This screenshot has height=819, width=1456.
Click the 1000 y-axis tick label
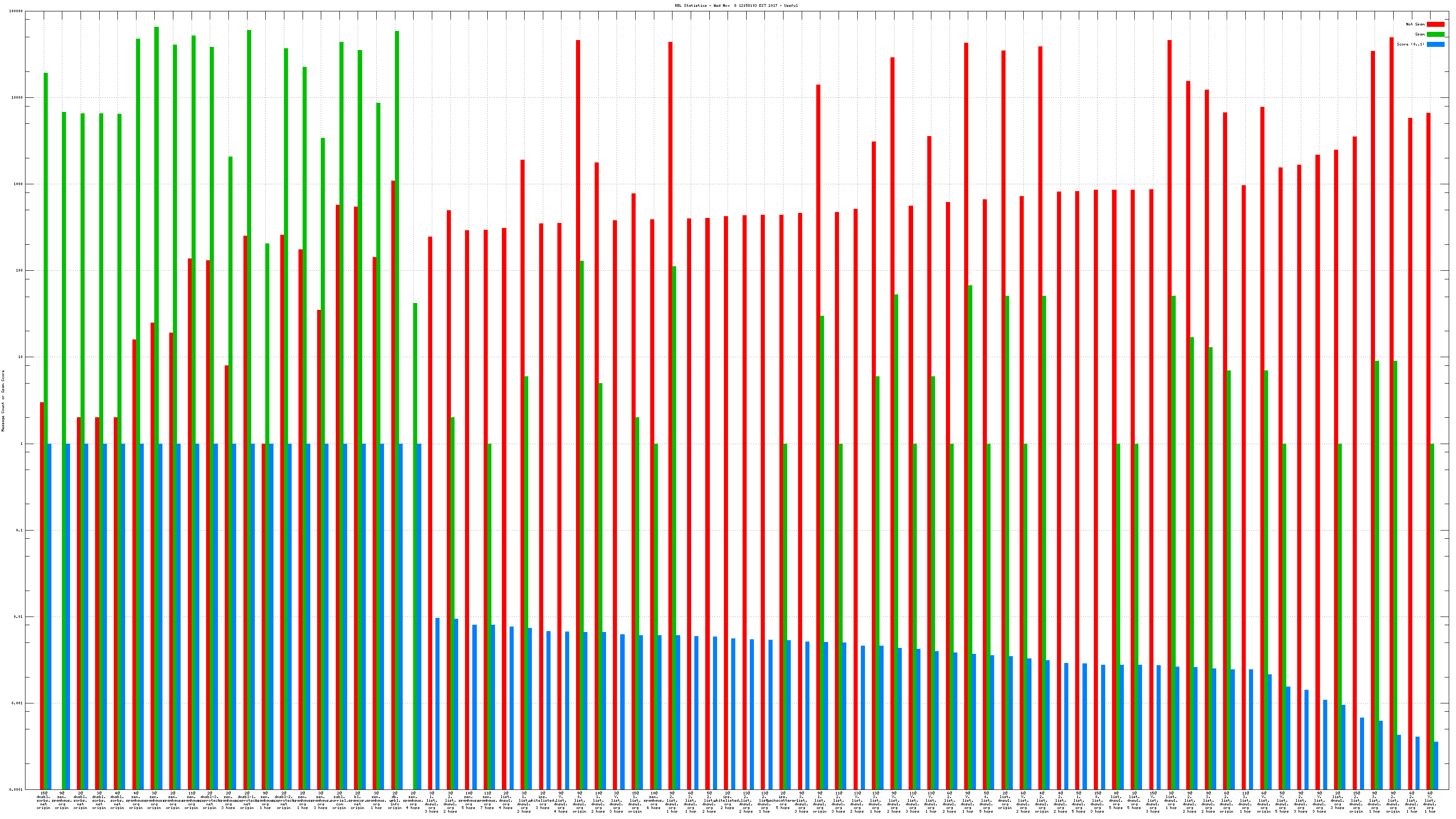coord(18,184)
